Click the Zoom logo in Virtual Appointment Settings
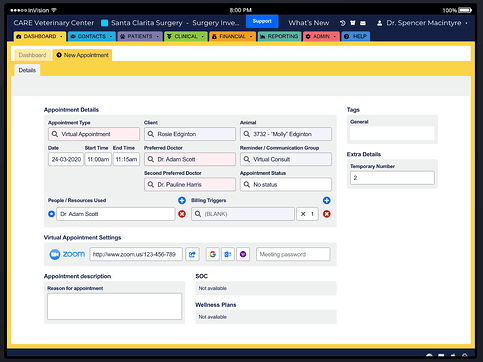This screenshot has width=483, height=362. [x=67, y=254]
